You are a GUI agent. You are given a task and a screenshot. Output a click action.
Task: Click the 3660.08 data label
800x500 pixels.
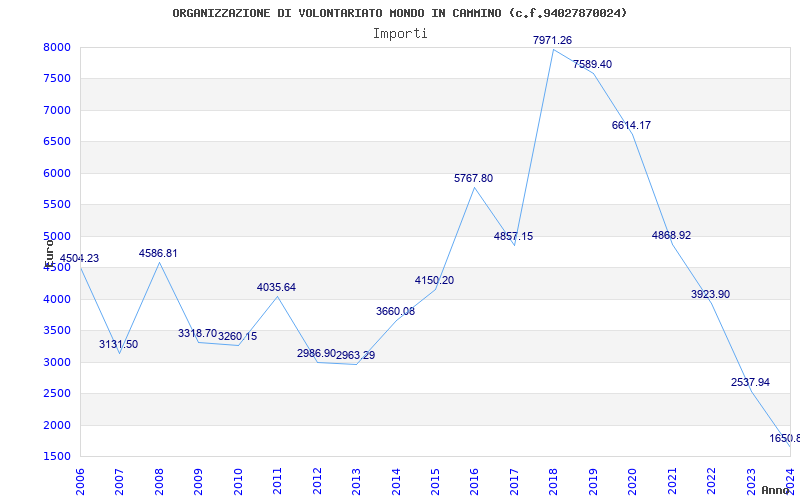(x=395, y=311)
